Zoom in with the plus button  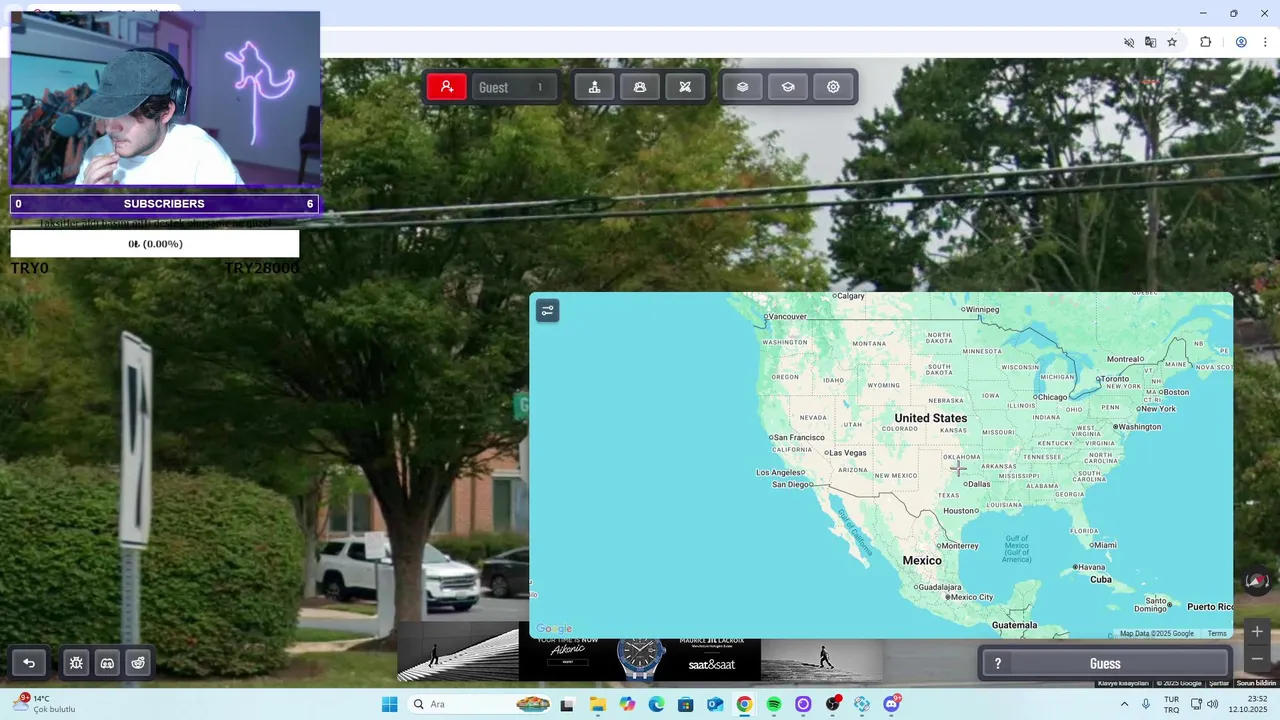(x=1257, y=631)
